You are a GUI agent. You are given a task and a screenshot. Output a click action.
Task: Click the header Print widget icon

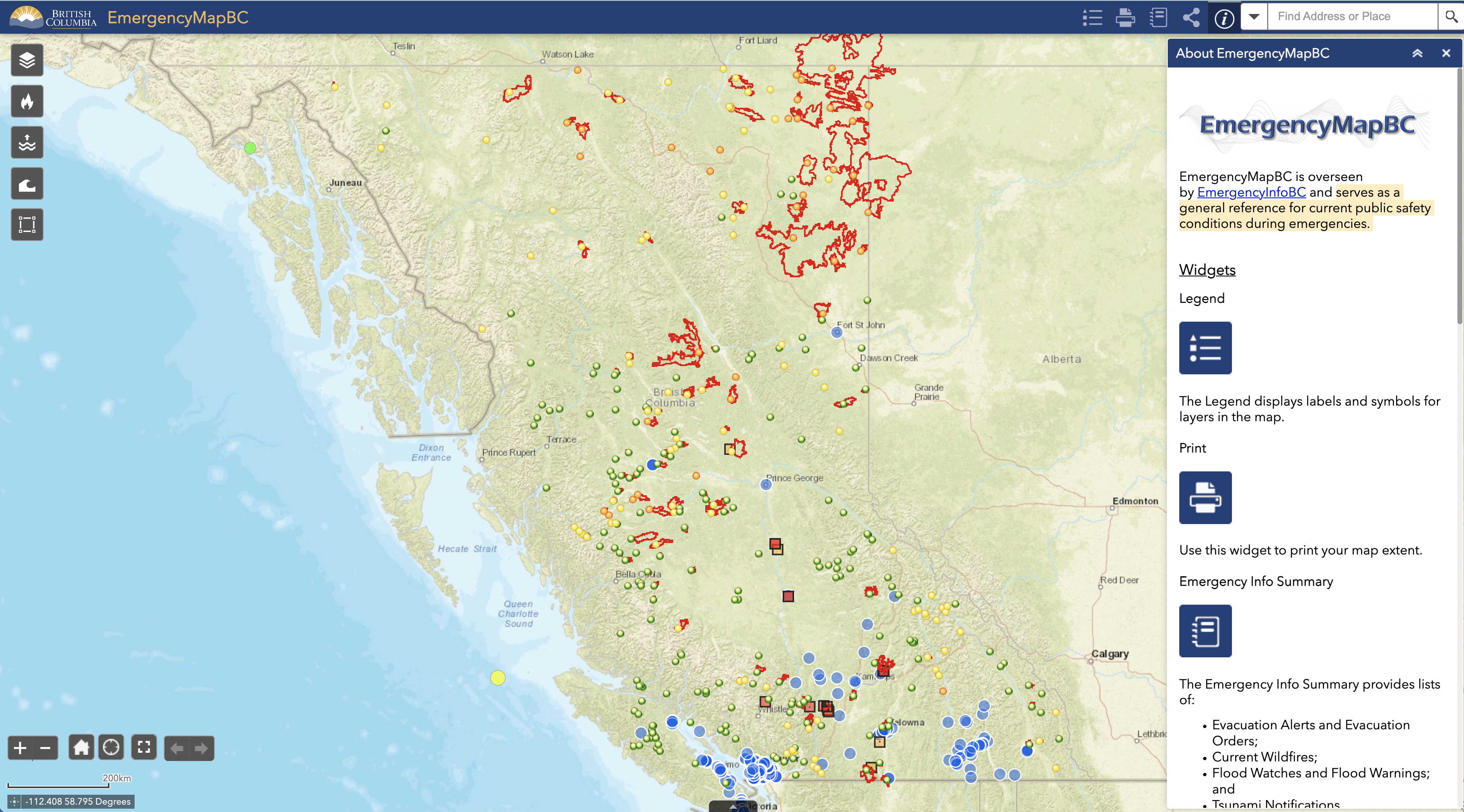coord(1125,17)
